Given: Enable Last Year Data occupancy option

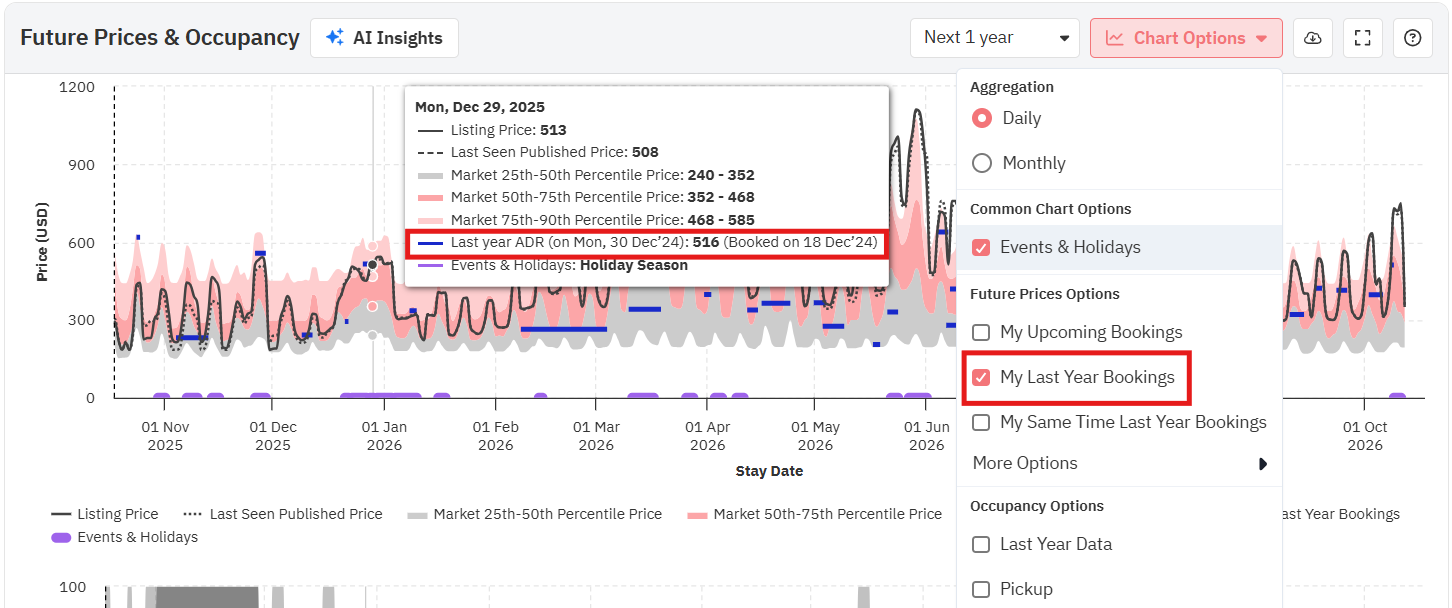Looking at the screenshot, I should [x=981, y=544].
